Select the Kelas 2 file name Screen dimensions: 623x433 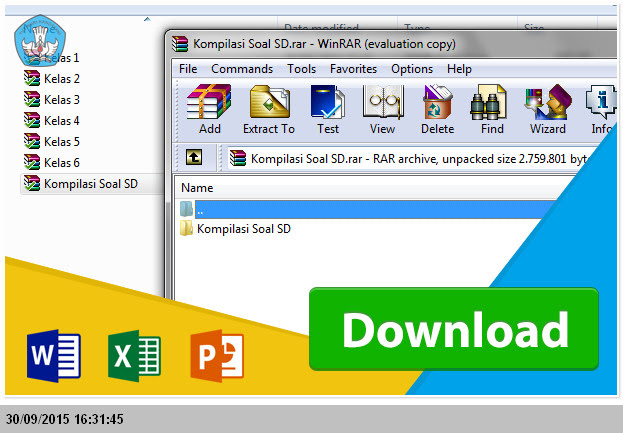(62, 79)
